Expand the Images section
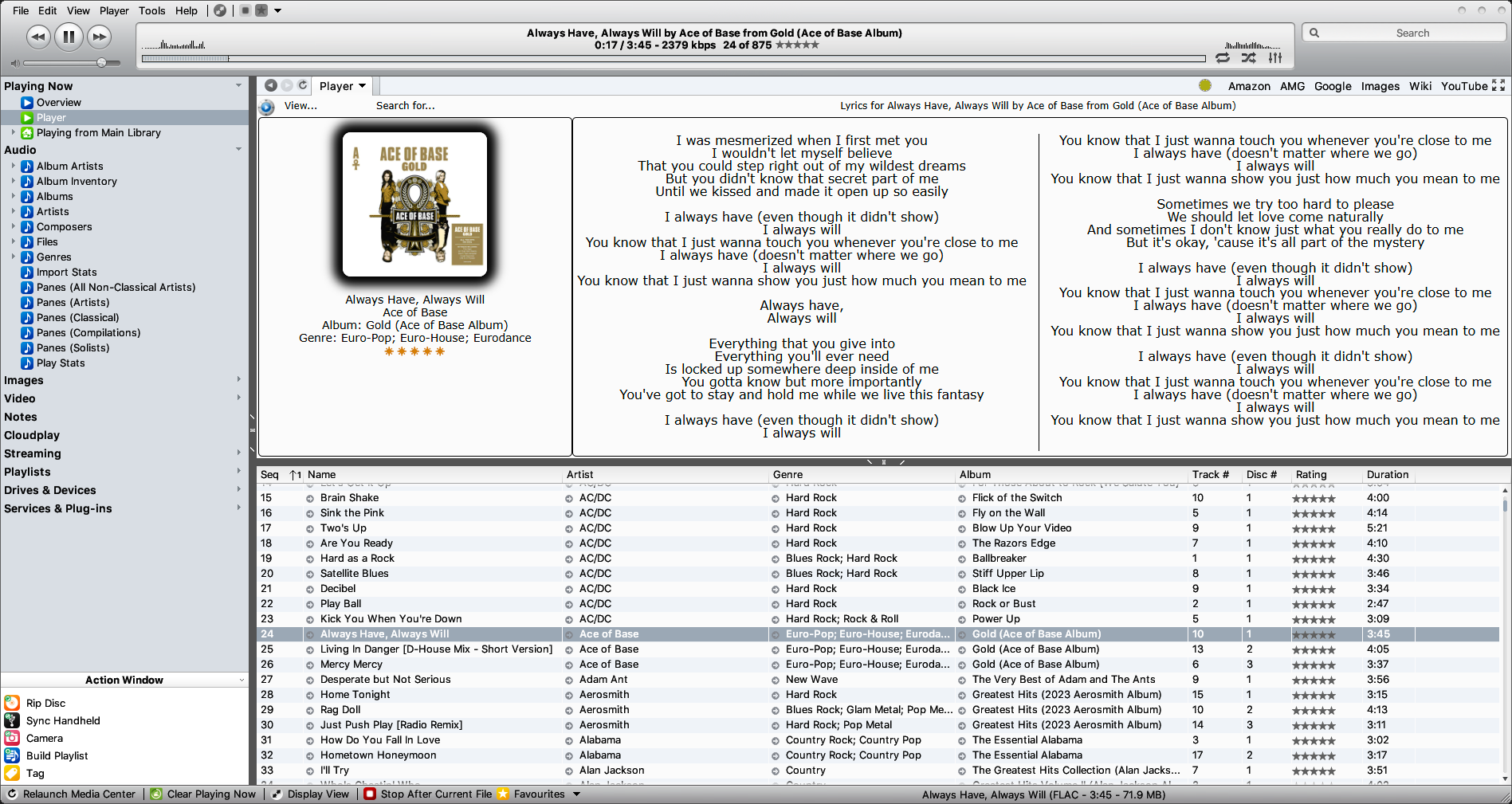Viewport: 1512px width, 804px height. [x=238, y=379]
